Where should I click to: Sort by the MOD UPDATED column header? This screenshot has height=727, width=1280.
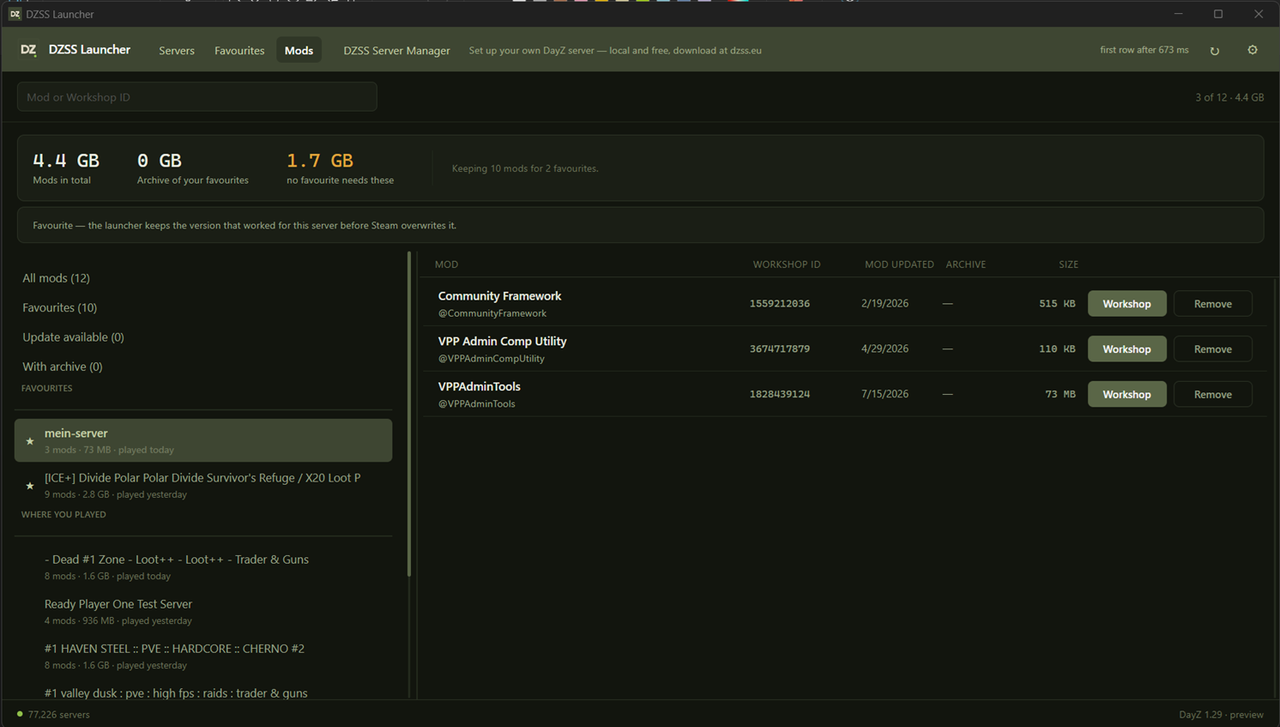pos(899,265)
